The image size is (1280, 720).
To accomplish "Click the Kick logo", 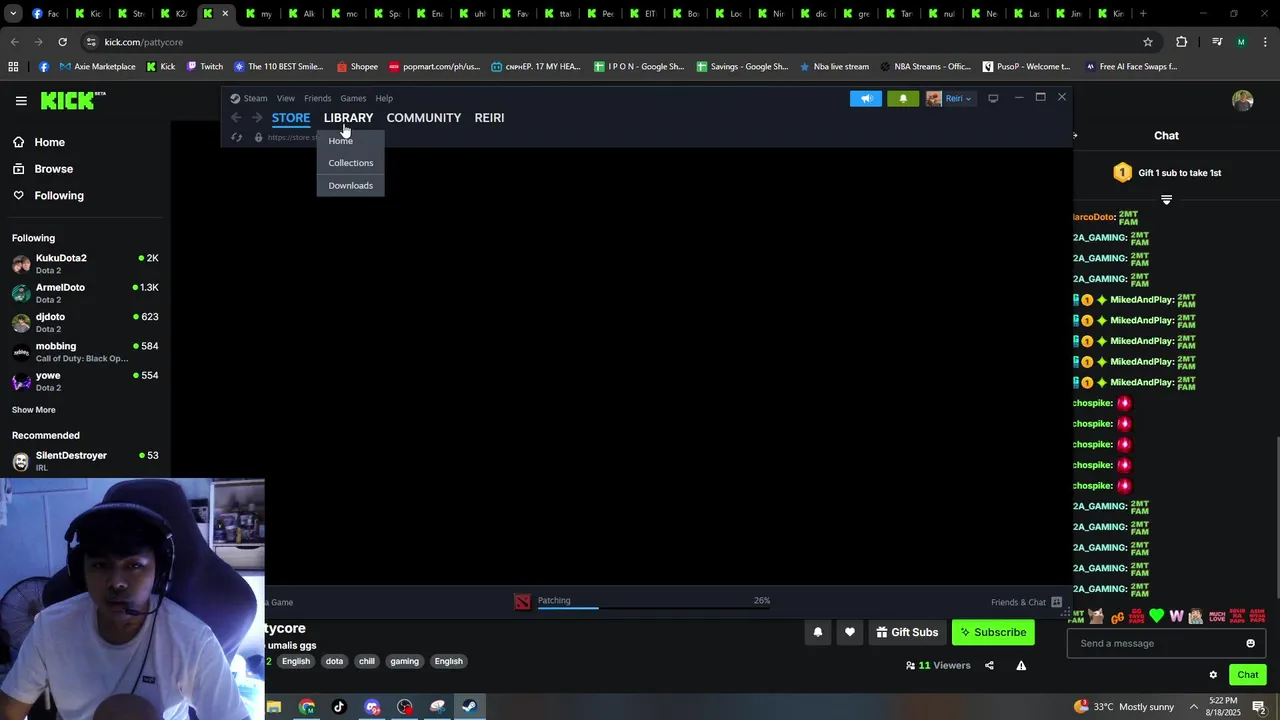I will click(72, 100).
